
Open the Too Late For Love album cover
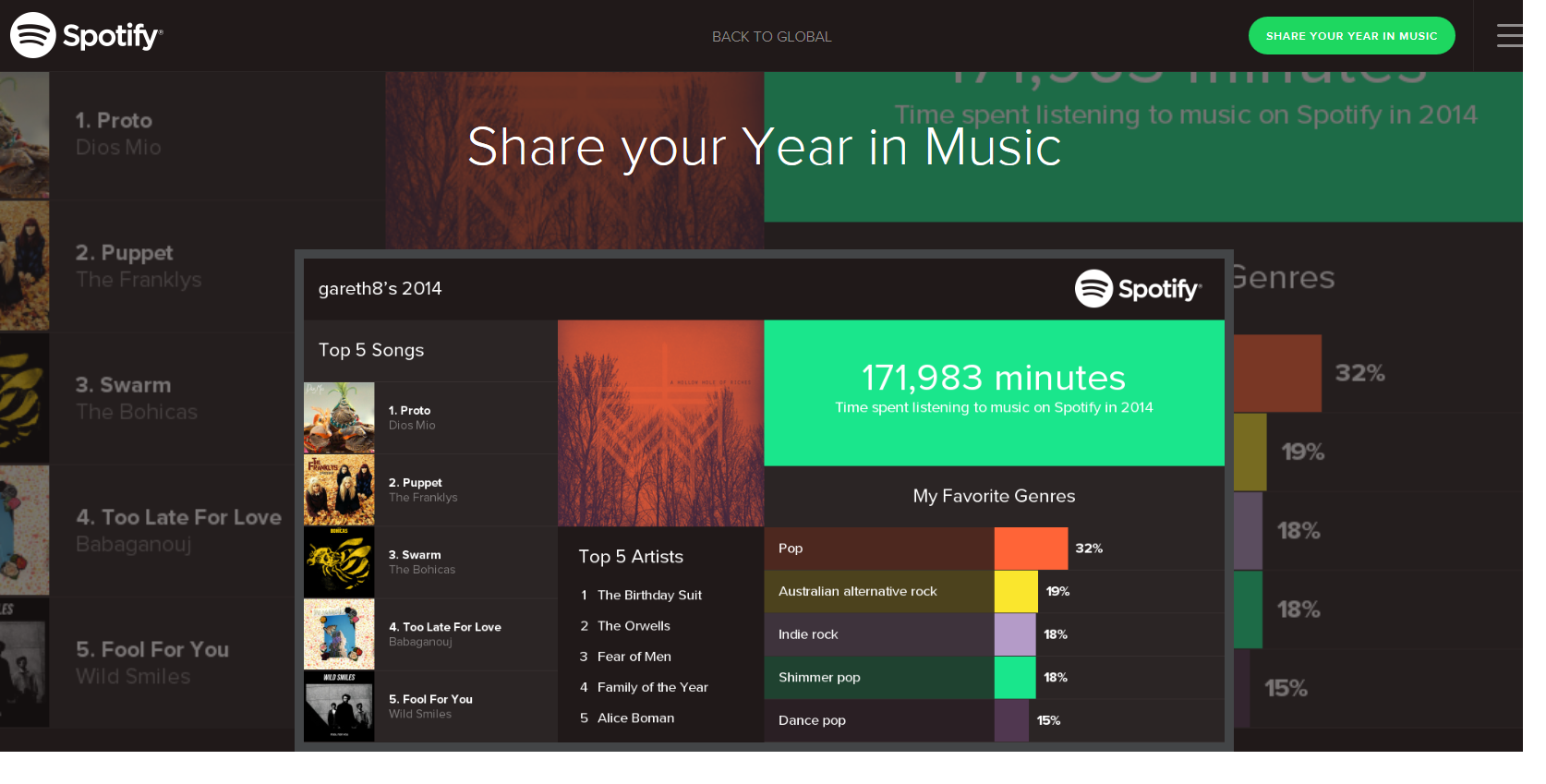[339, 633]
